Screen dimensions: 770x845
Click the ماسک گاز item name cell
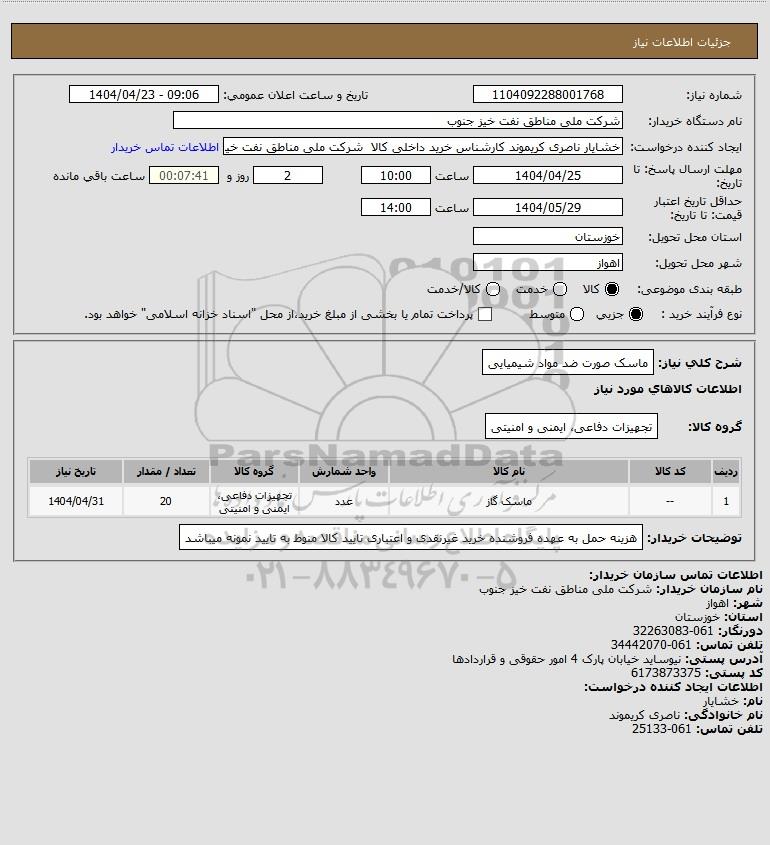[x=509, y=502]
